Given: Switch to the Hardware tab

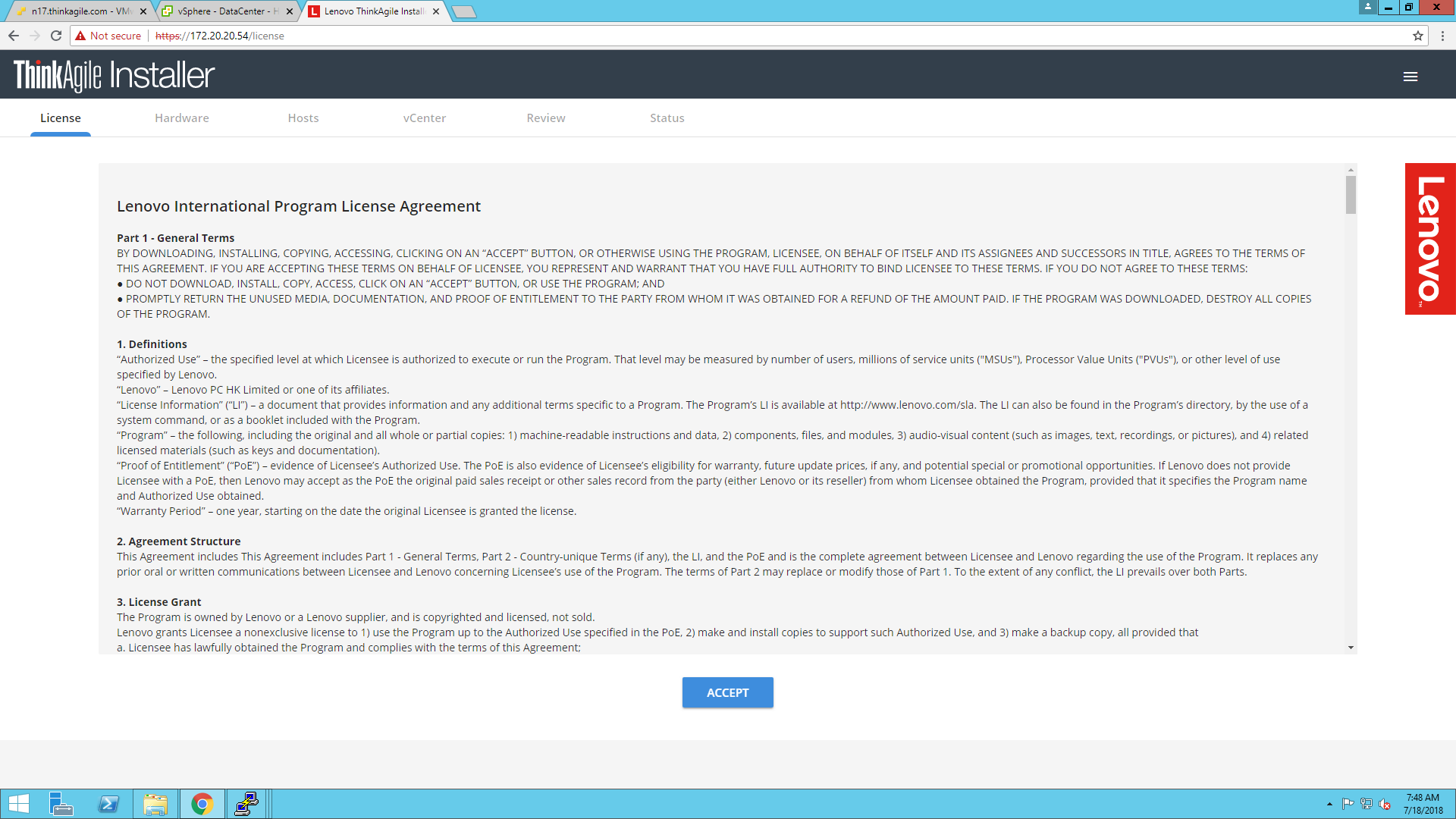Looking at the screenshot, I should pos(181,118).
